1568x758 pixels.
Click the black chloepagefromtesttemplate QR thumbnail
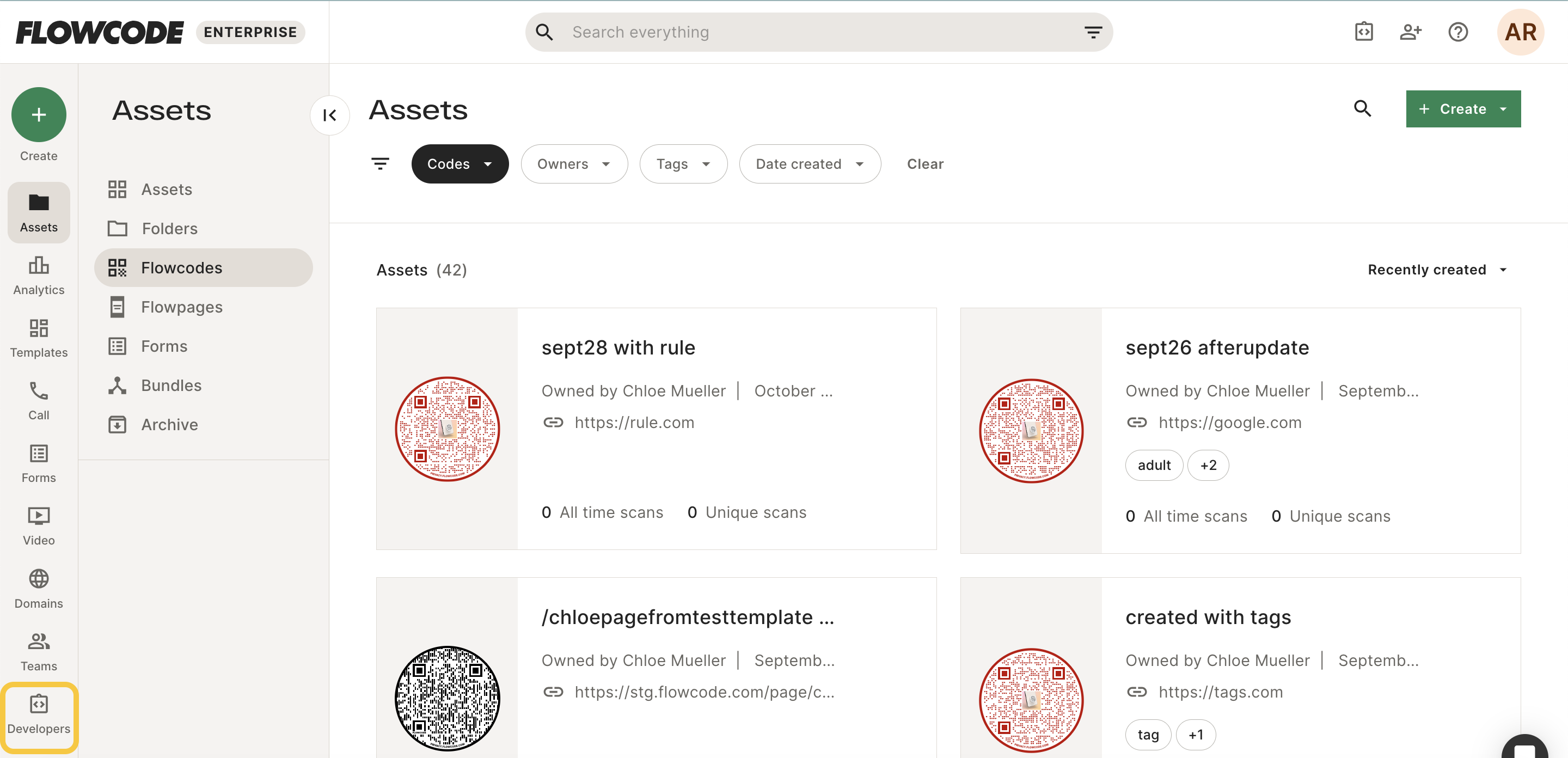coord(448,698)
